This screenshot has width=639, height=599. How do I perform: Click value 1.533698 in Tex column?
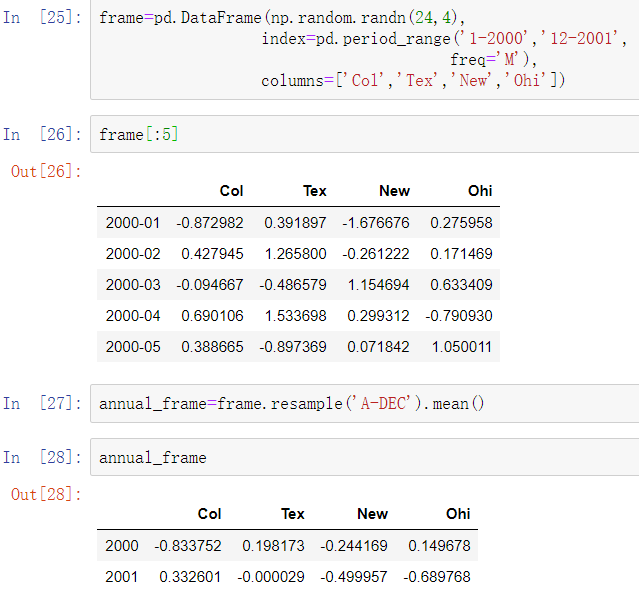[295, 316]
